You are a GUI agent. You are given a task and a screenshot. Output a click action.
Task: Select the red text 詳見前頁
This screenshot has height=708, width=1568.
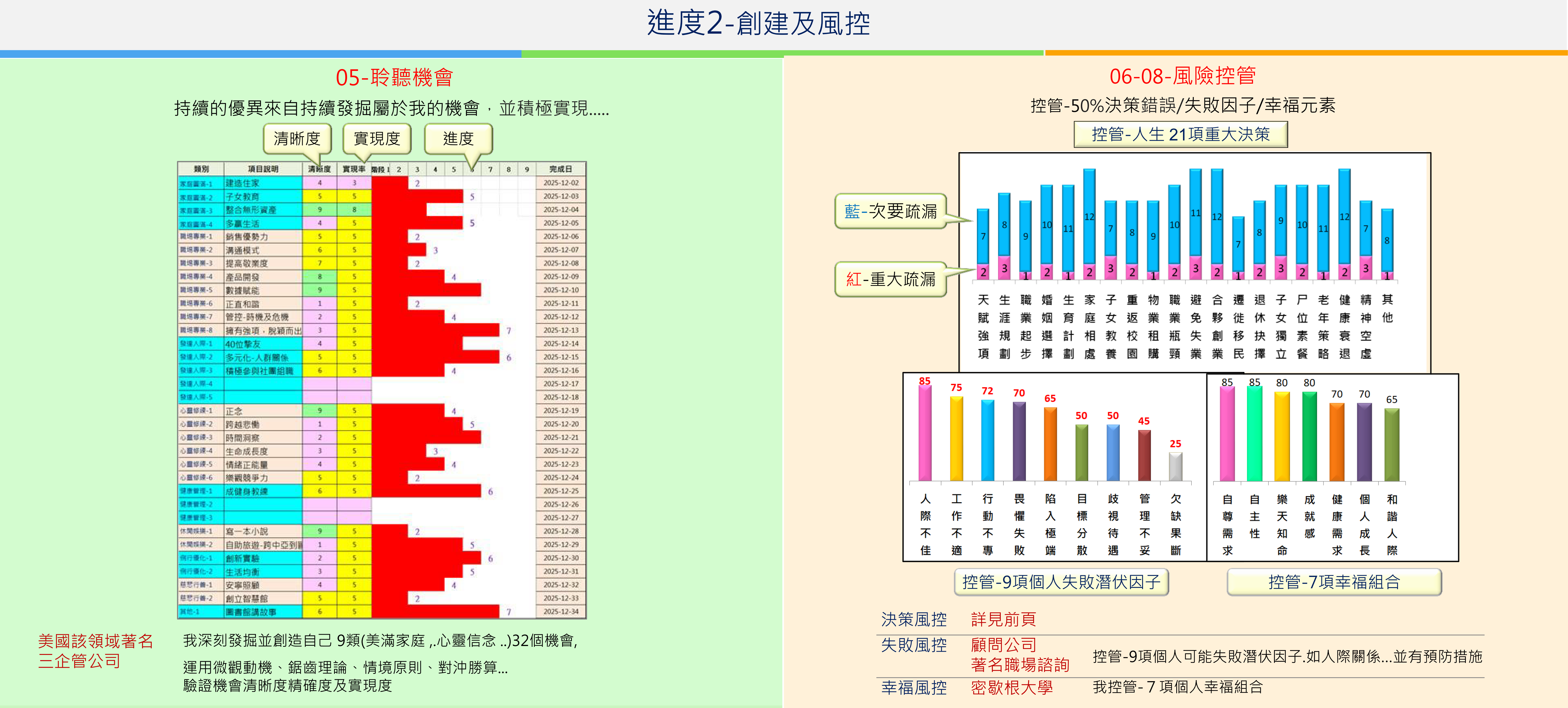1003,619
